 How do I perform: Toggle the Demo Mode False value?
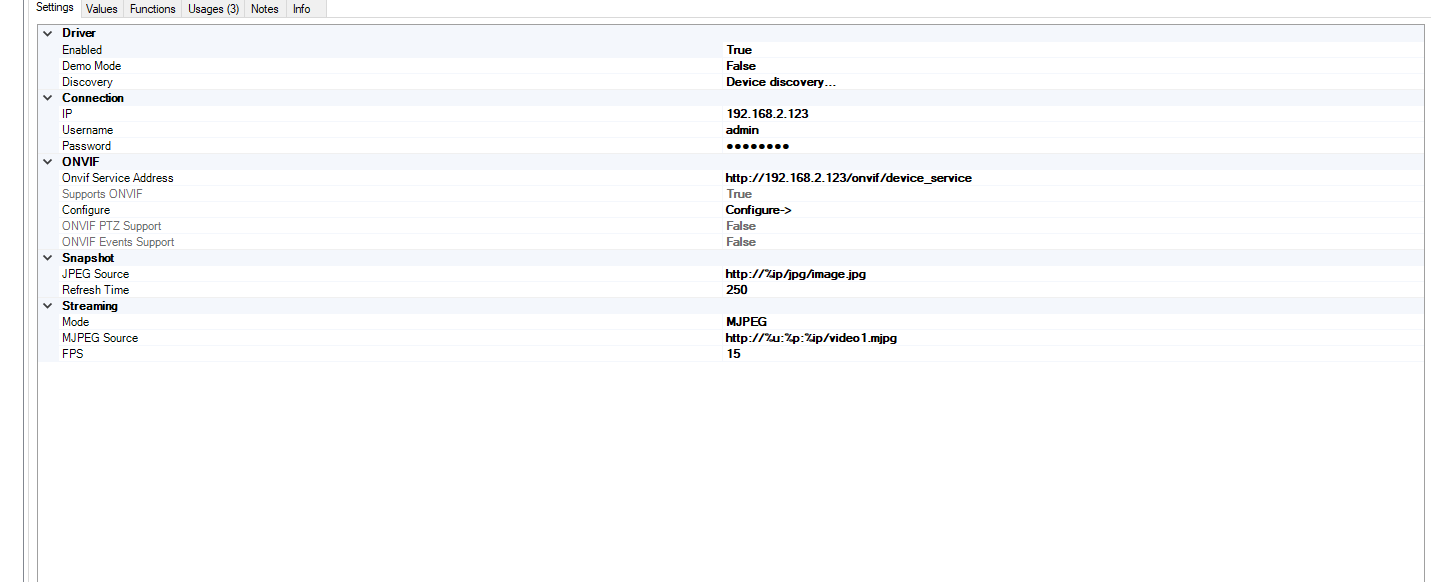(x=741, y=66)
